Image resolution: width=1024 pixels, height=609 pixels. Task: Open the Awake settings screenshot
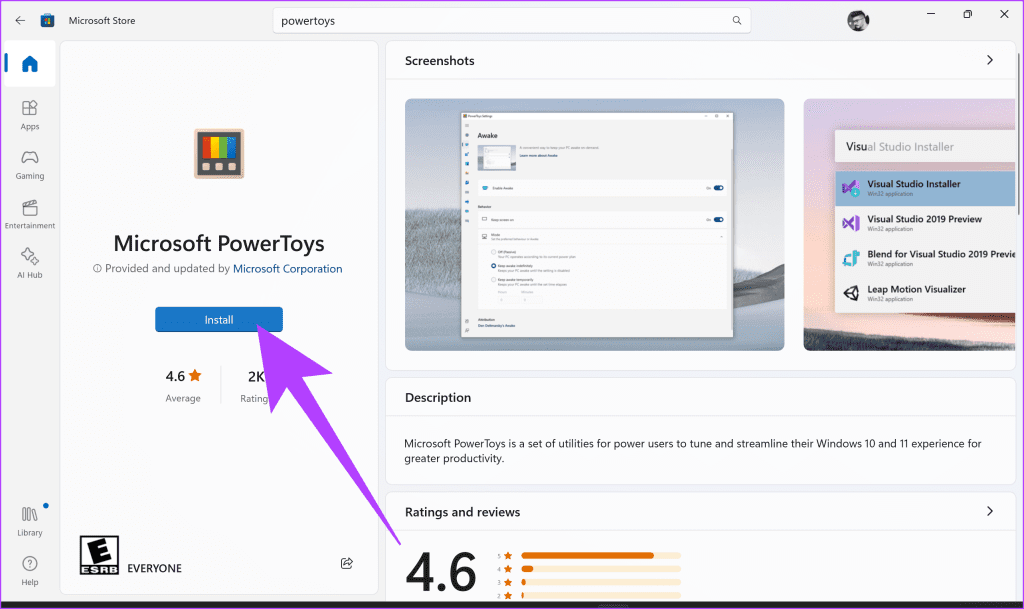(x=594, y=225)
